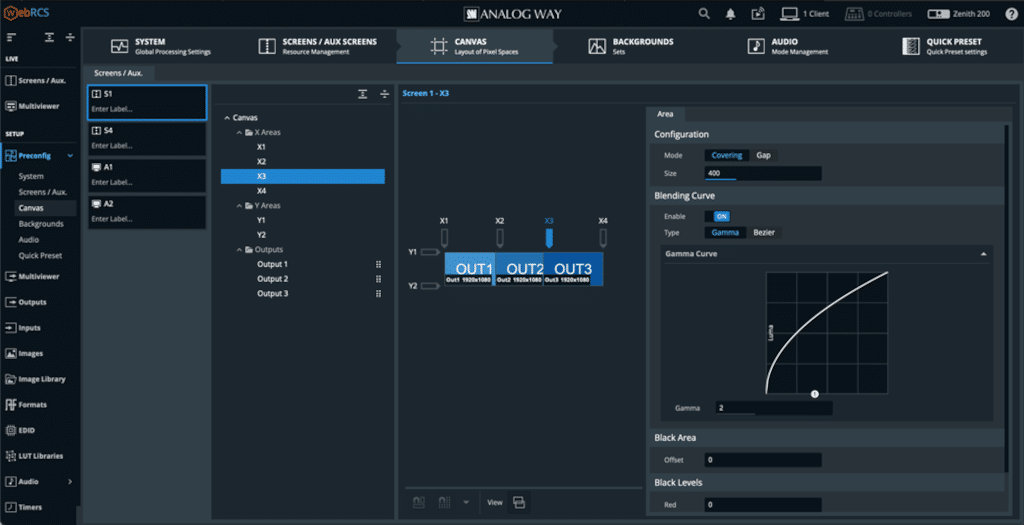Choose the Bezier blending curve type
Screen dimensions: 1024x525
point(763,232)
